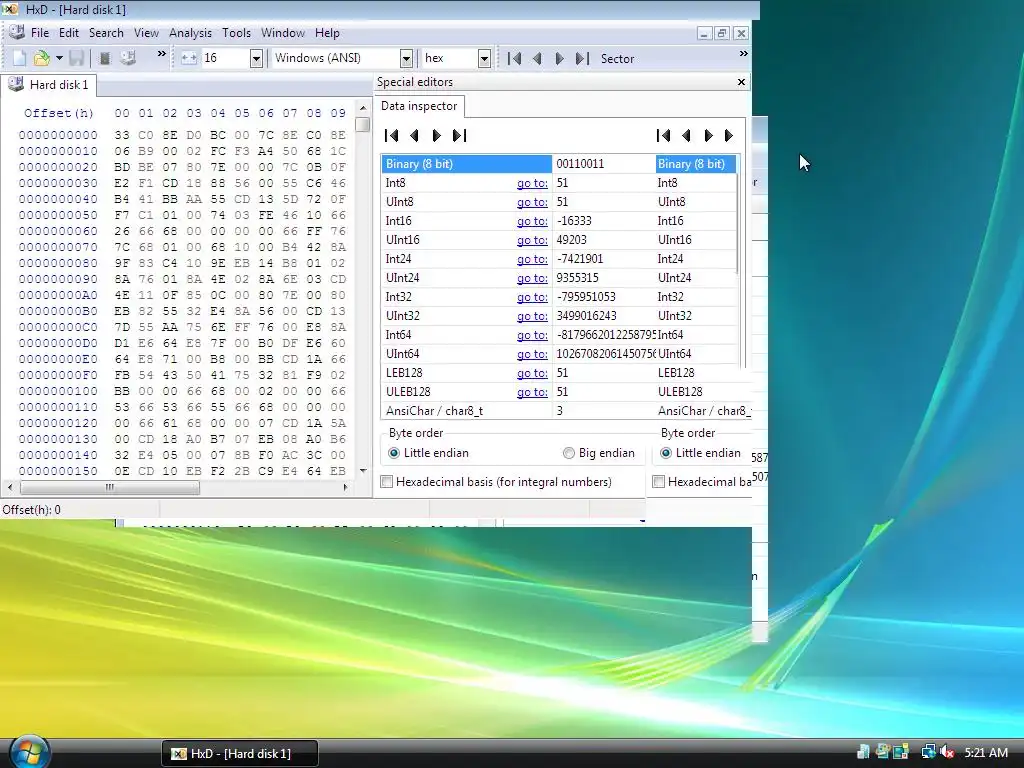Click first-byte arrow in duplicate clipped inspector
This screenshot has width=1024, height=768.
(x=664, y=135)
